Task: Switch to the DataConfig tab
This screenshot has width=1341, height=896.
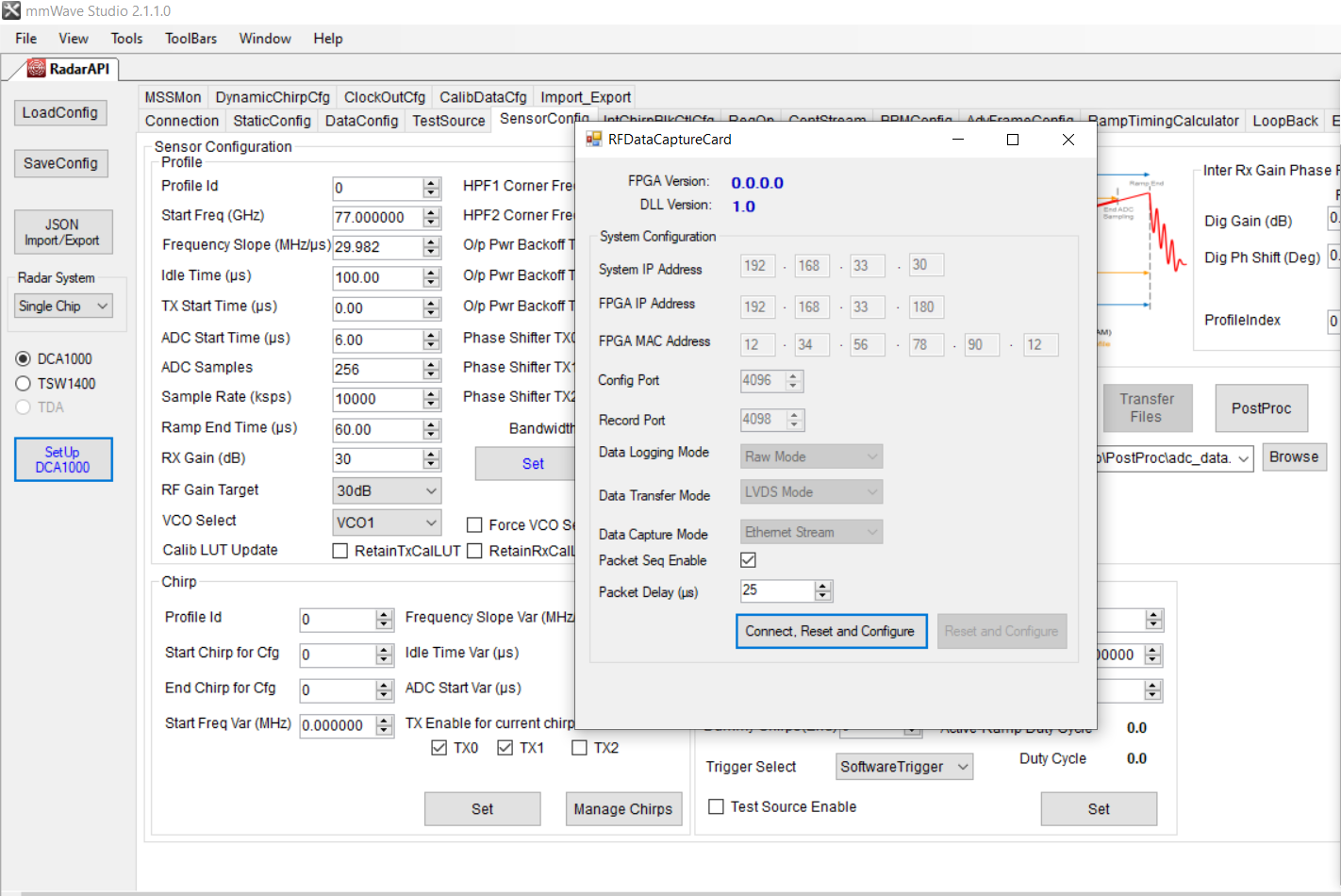Action: click(x=361, y=120)
